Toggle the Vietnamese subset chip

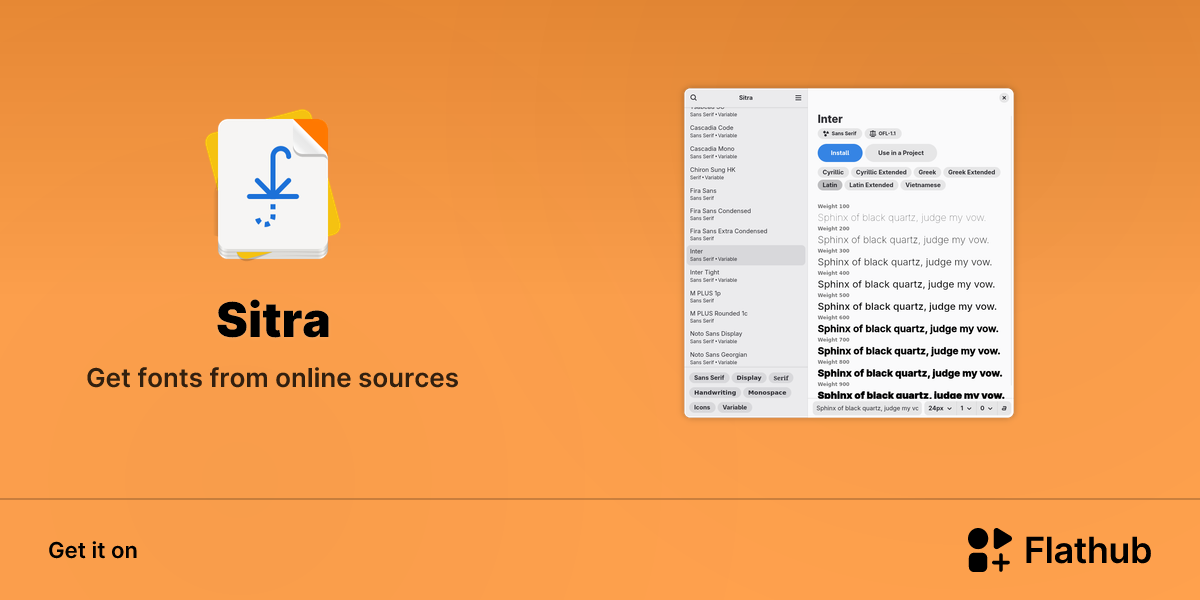[923, 185]
